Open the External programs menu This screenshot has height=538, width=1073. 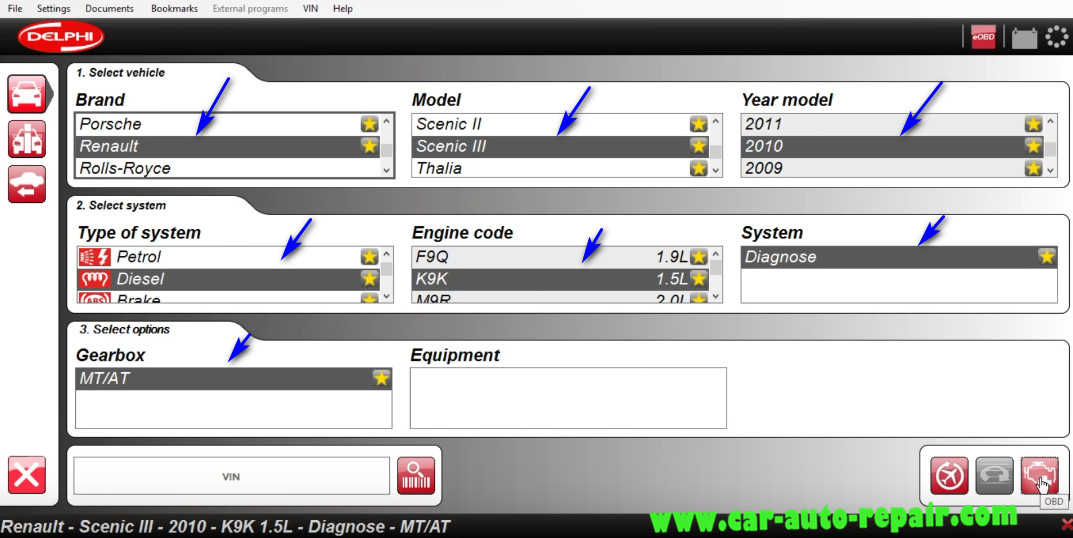click(250, 9)
